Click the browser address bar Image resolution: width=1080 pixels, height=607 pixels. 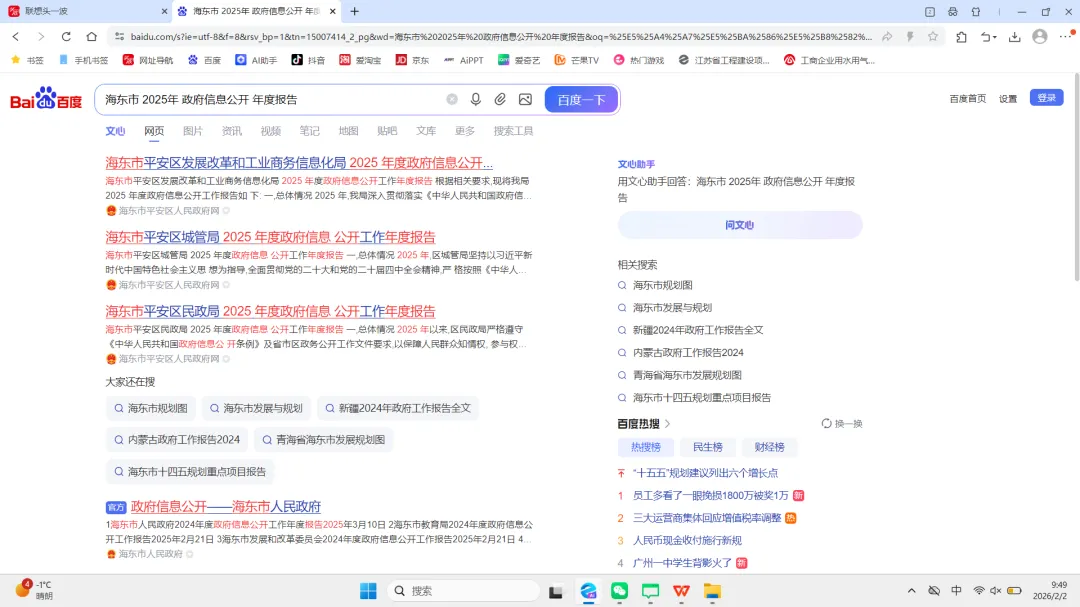coord(501,37)
